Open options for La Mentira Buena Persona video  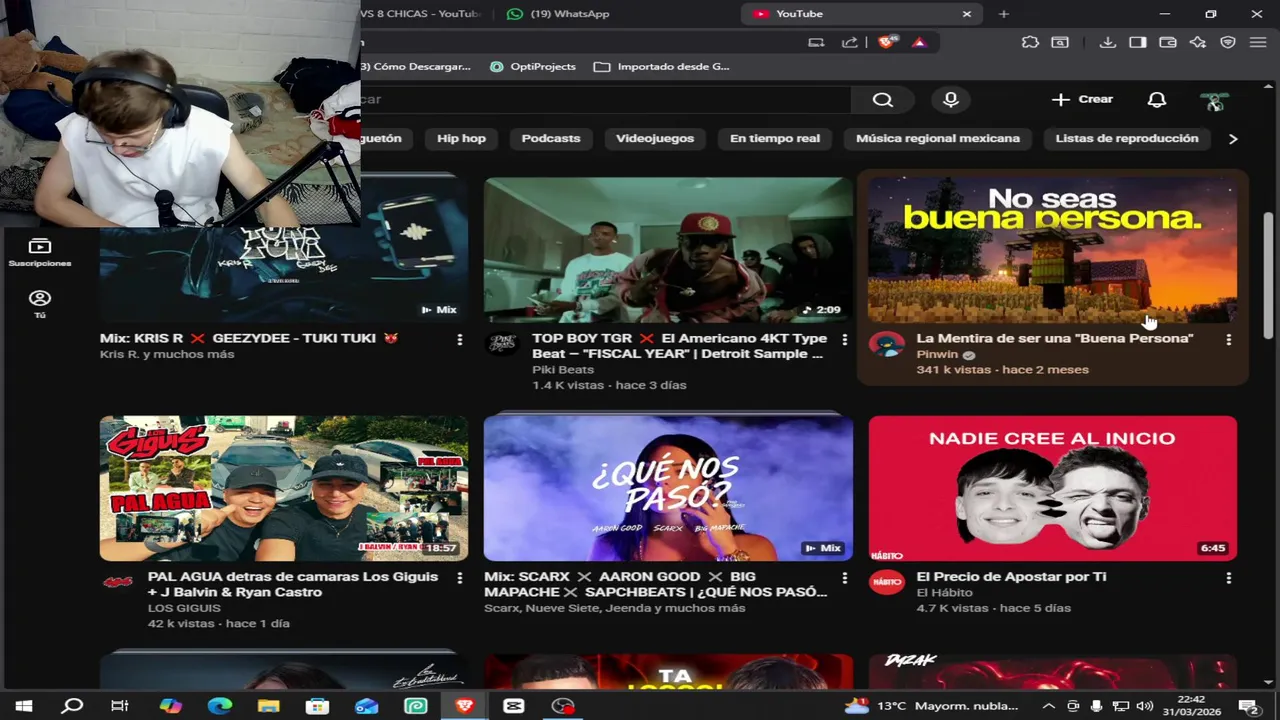pyautogui.click(x=1228, y=340)
